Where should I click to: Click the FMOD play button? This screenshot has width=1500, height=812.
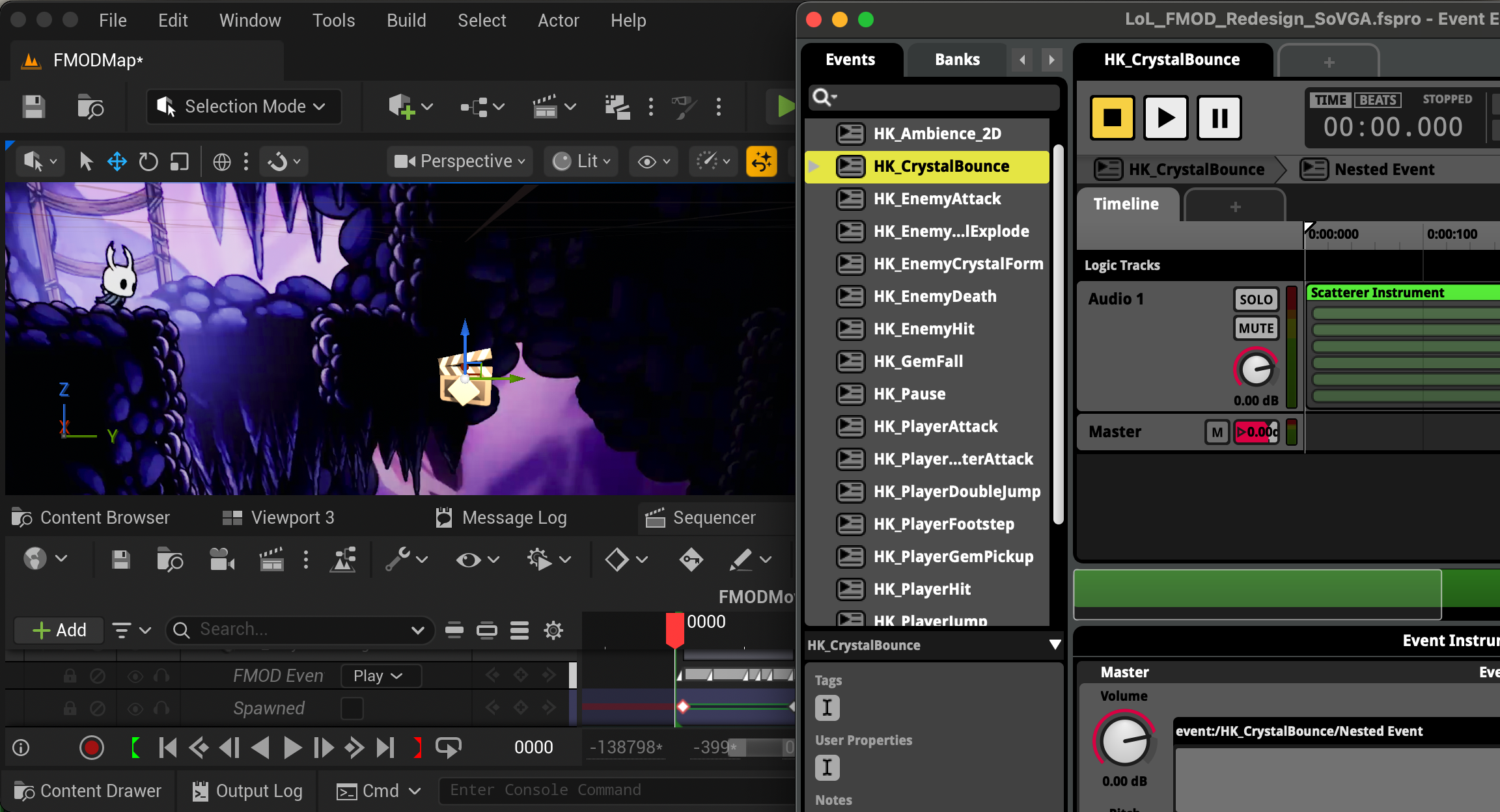click(1166, 118)
